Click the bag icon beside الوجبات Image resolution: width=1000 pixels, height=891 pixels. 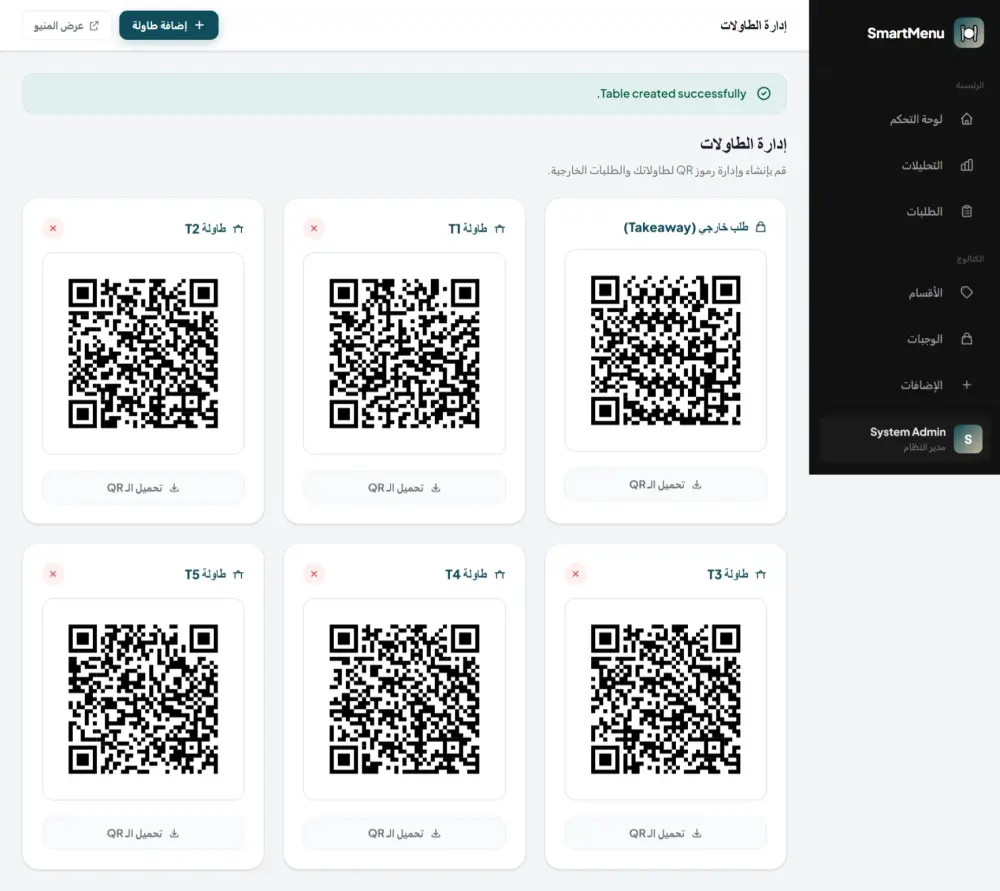(x=967, y=339)
